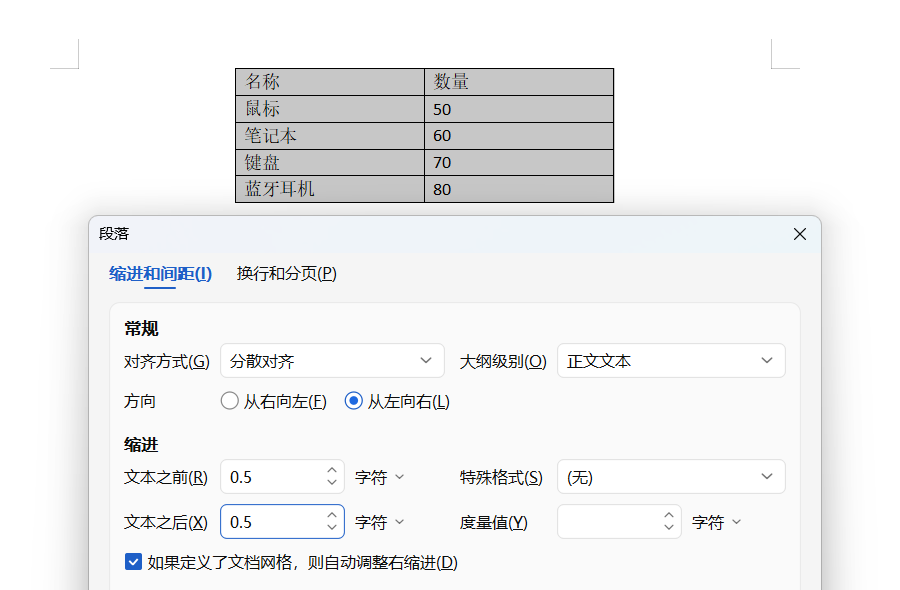
Task: Decrement the 文本之后 value with down arrow
Action: (x=331, y=527)
